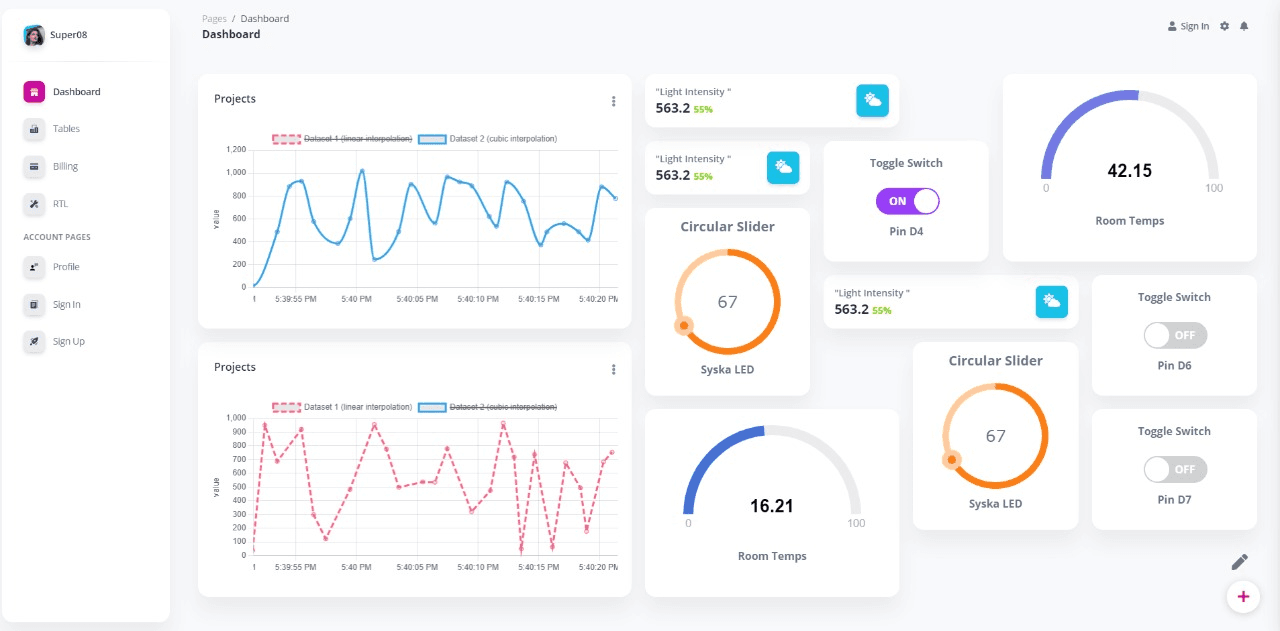Click the lower Projects card title
Image resolution: width=1280 pixels, height=631 pixels.
coord(235,367)
